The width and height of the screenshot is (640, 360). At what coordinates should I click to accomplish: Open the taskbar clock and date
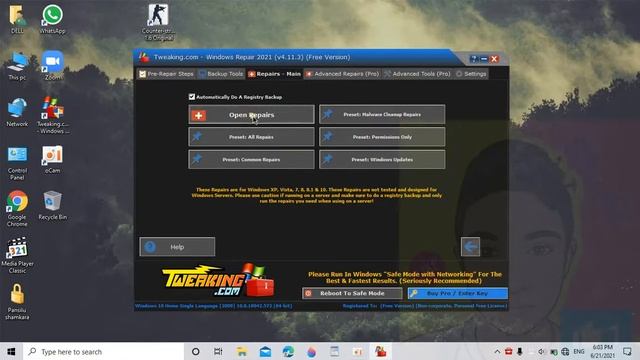[602, 351]
